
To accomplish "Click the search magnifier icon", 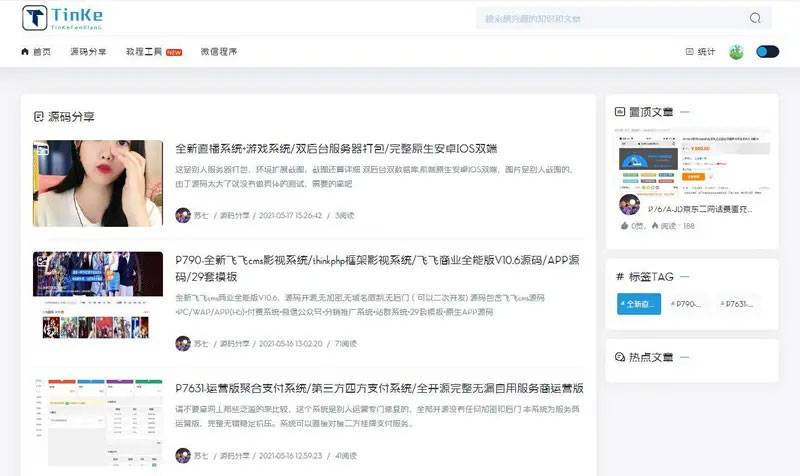I will tap(755, 18).
